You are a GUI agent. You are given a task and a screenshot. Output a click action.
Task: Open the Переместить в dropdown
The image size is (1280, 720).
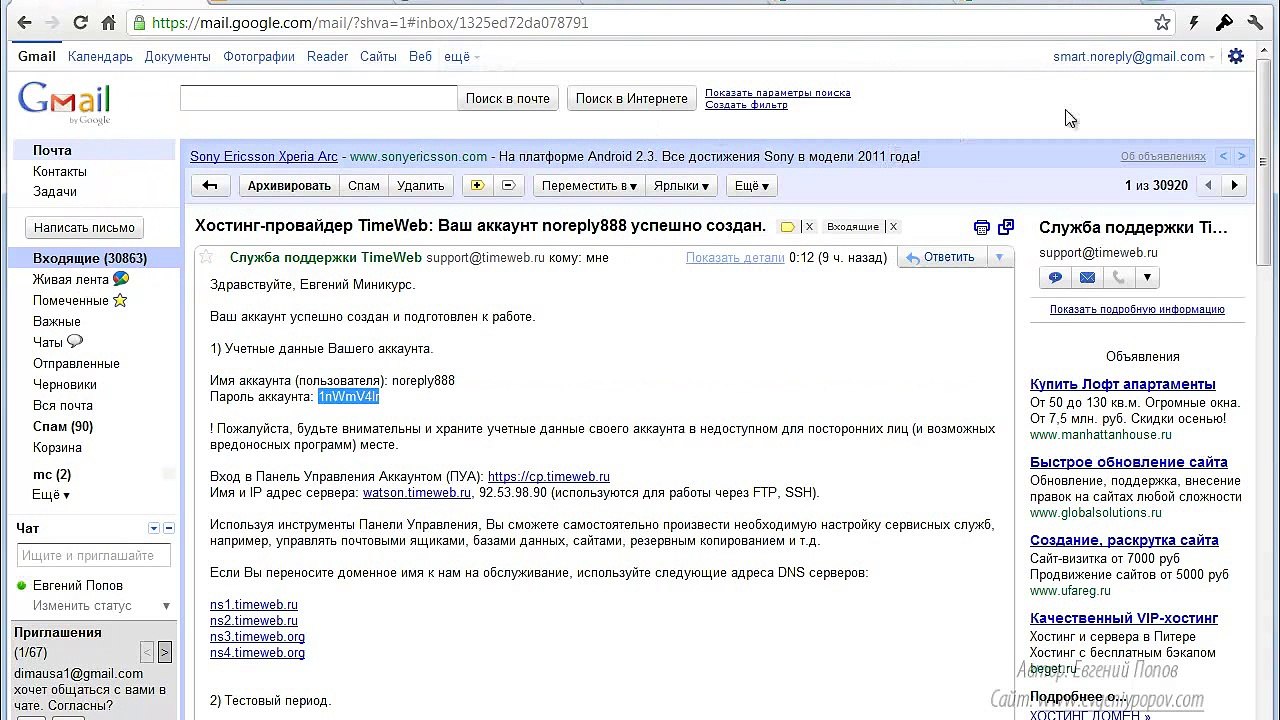tap(589, 185)
